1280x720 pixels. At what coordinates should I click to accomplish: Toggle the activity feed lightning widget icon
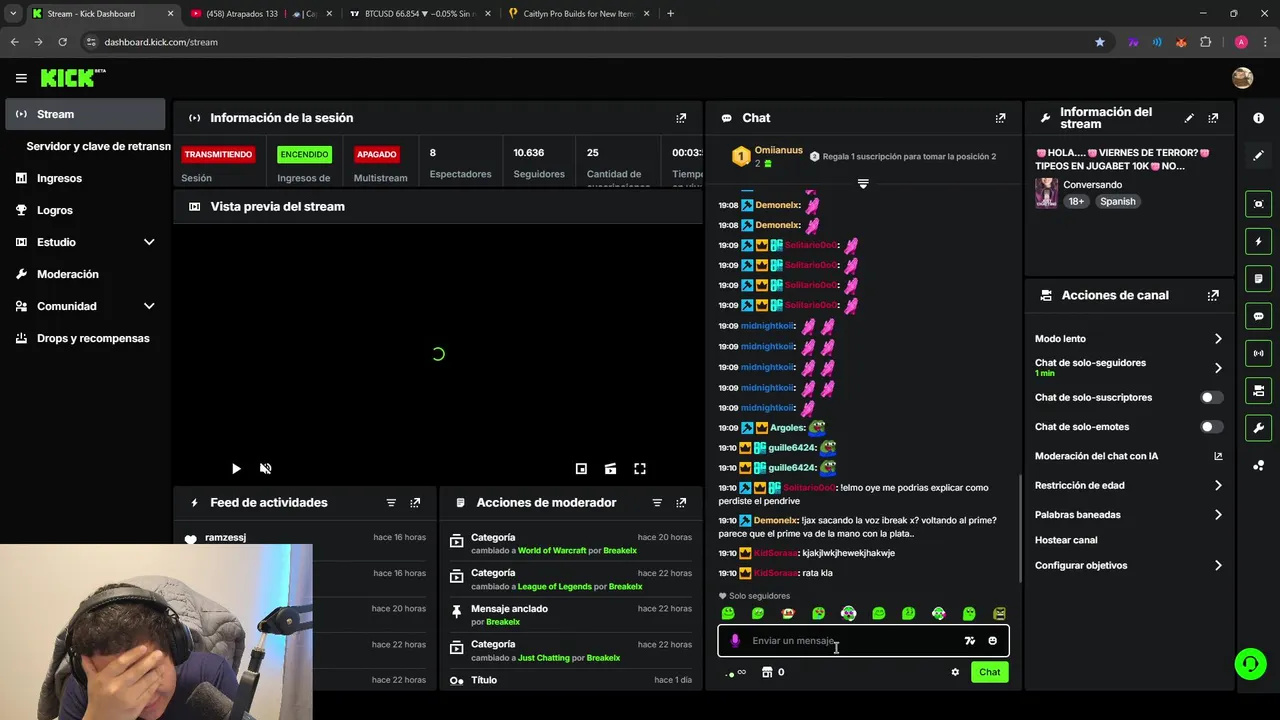pos(1258,241)
